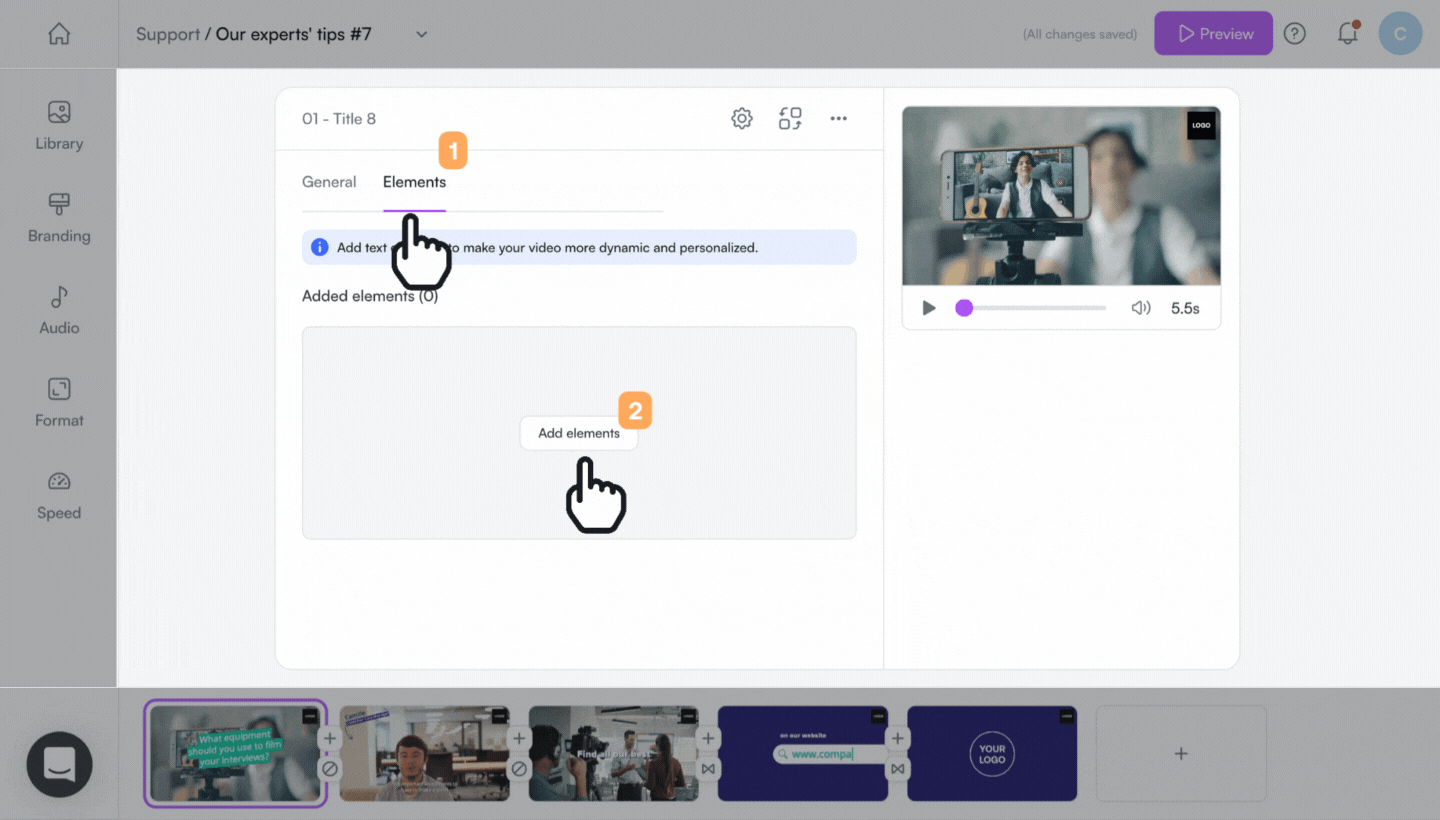Select the 'YOUR LOGO' outro scene thumbnail
This screenshot has height=820, width=1440.
pos(992,754)
